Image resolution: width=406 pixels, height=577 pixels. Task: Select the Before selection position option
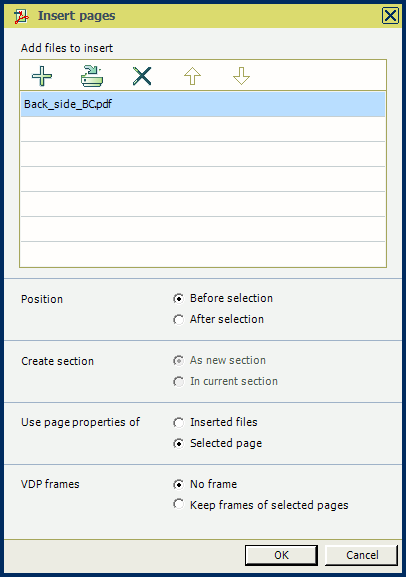click(x=179, y=298)
